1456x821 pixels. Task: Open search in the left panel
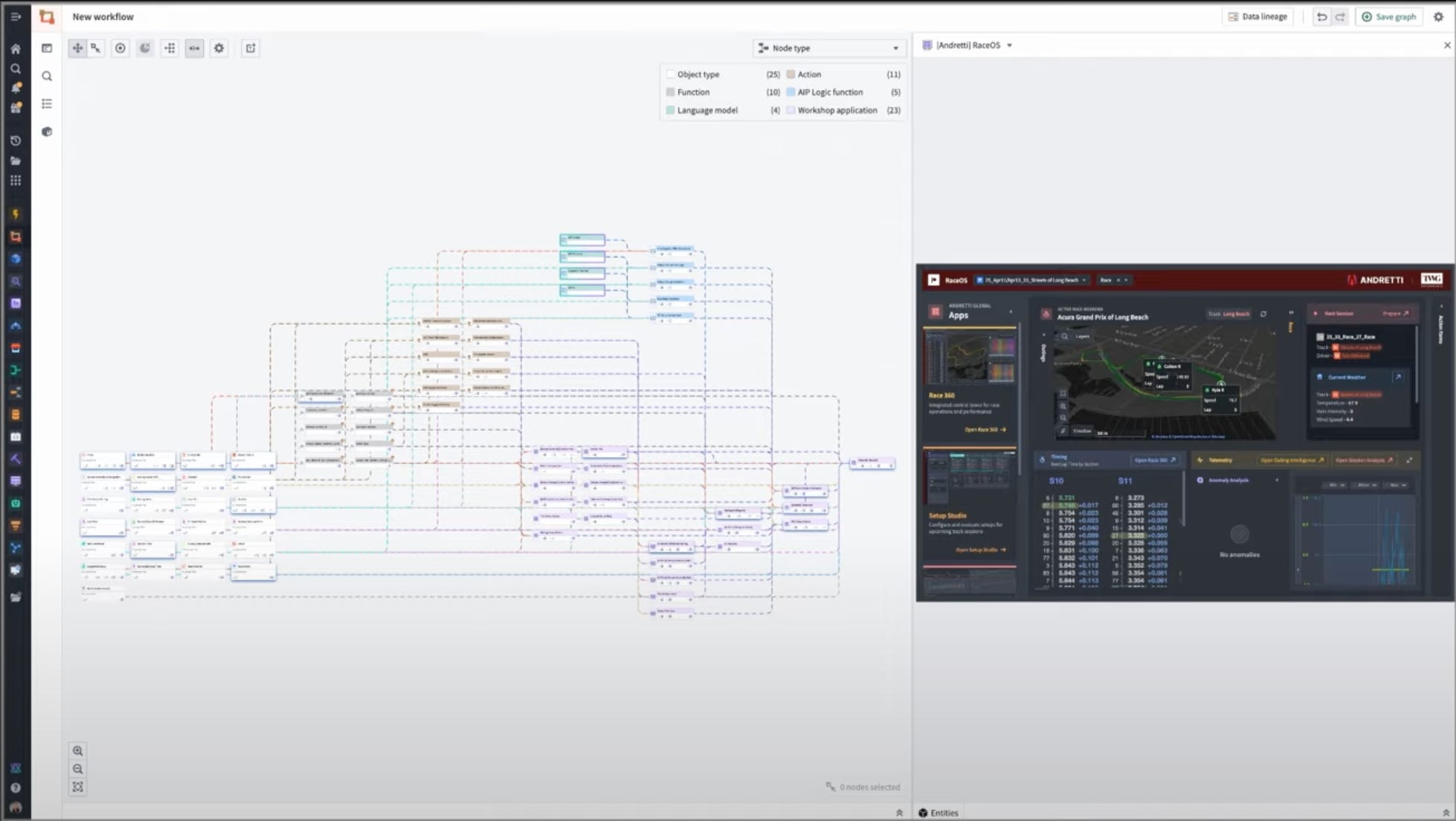[47, 77]
